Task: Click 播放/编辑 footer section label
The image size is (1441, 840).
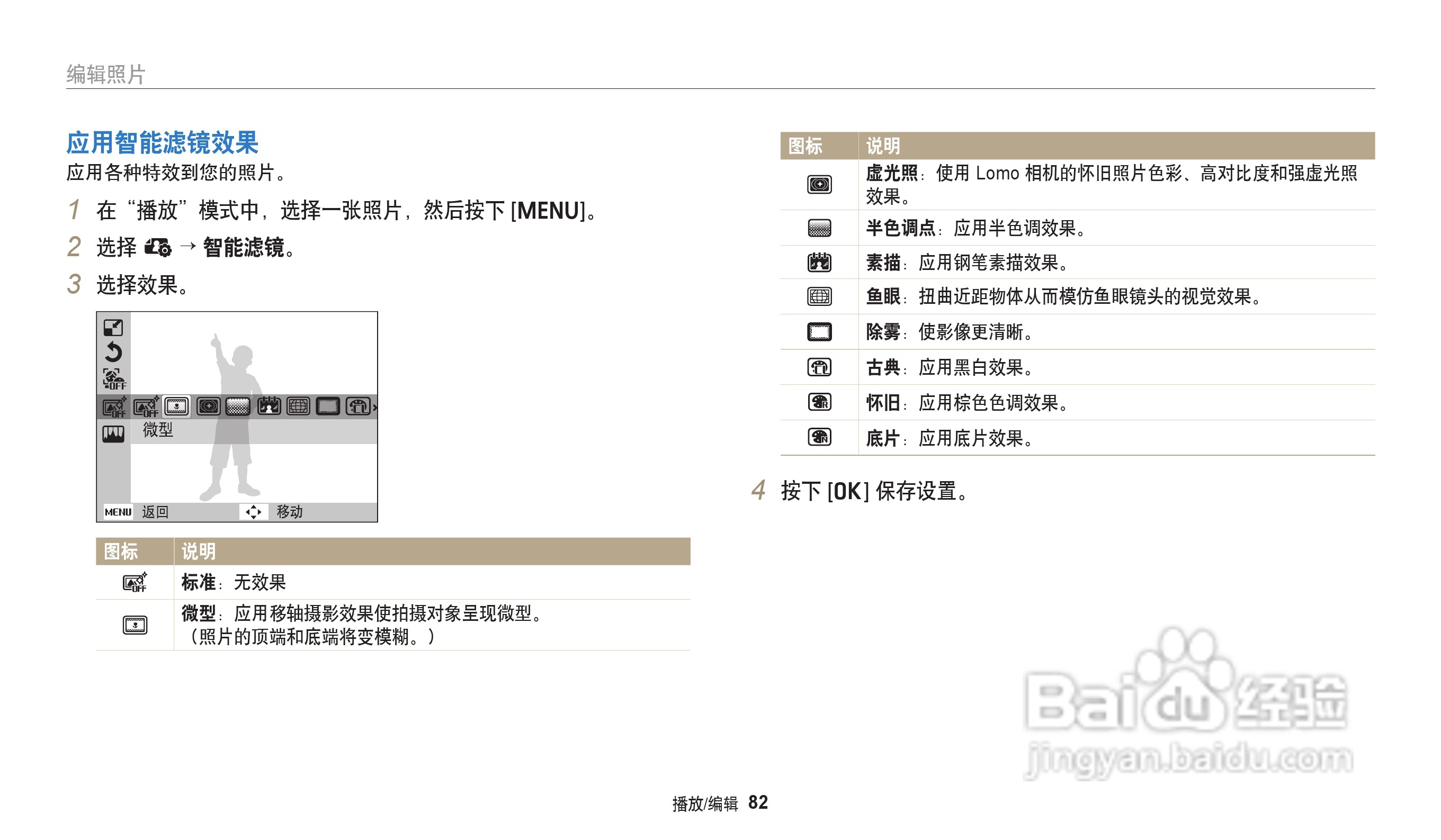Action: 705,804
